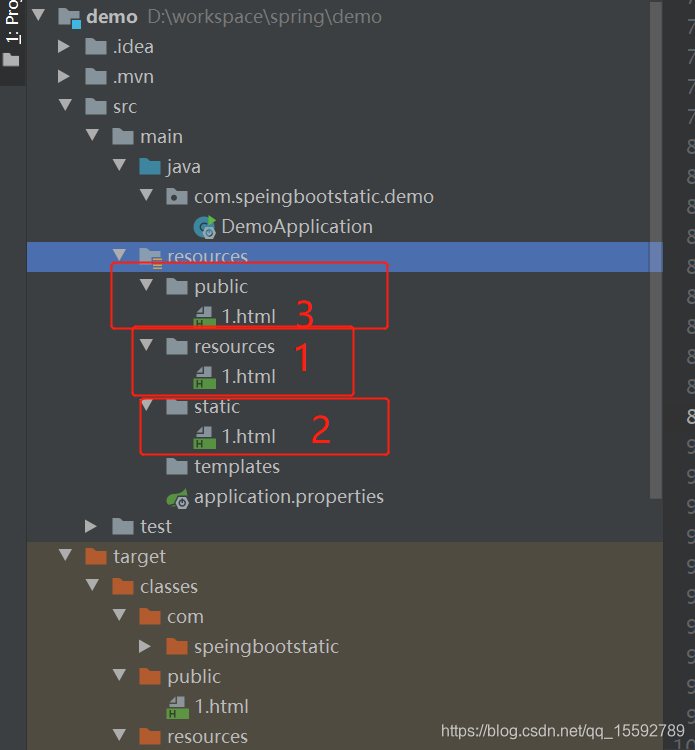Collapse the classes folder arrow
This screenshot has height=750, width=695.
[92, 585]
